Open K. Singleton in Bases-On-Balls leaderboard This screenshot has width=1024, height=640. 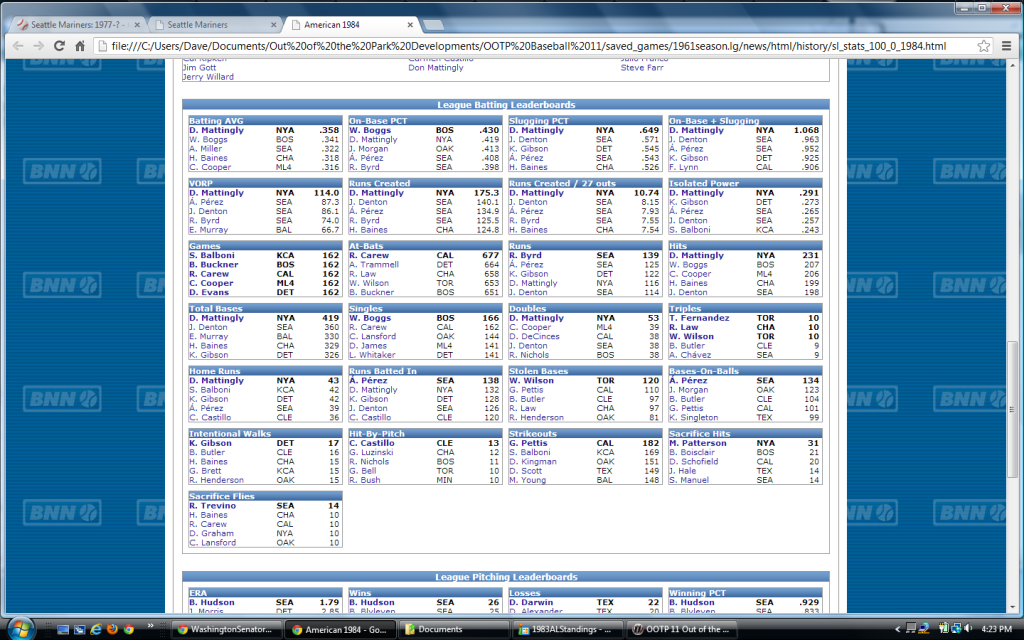click(693, 418)
